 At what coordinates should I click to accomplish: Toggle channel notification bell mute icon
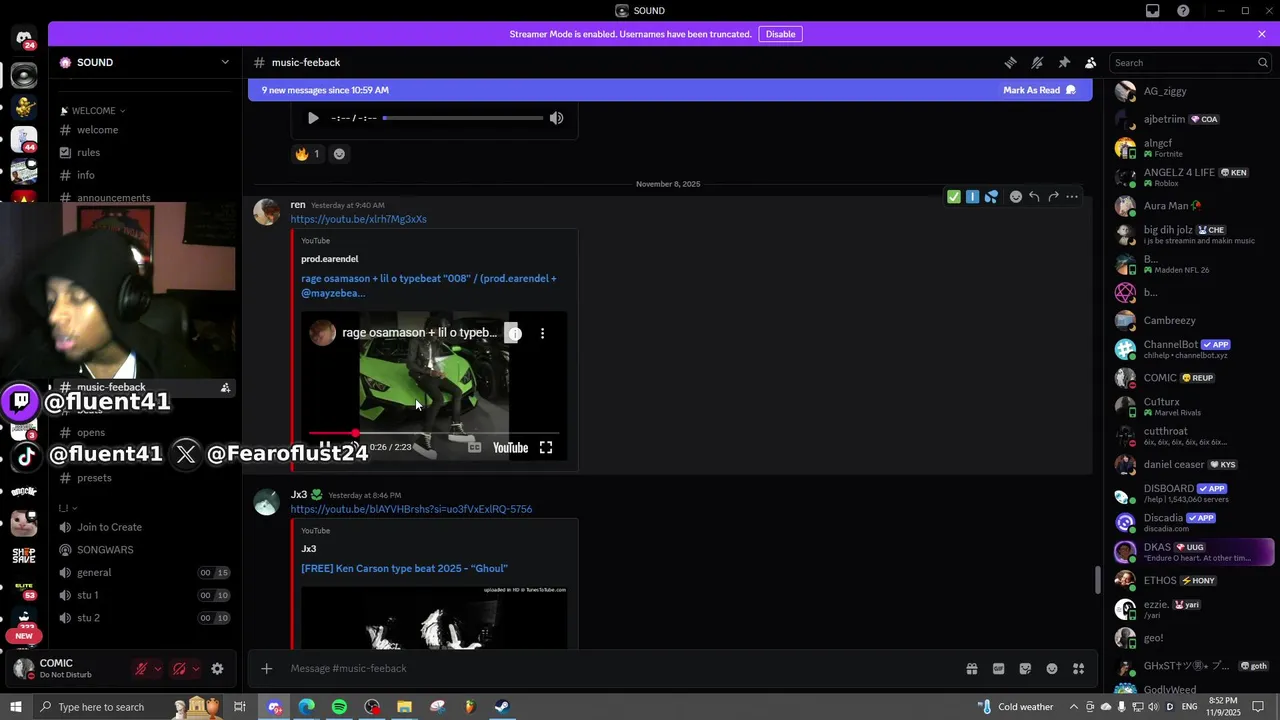tap(1037, 62)
